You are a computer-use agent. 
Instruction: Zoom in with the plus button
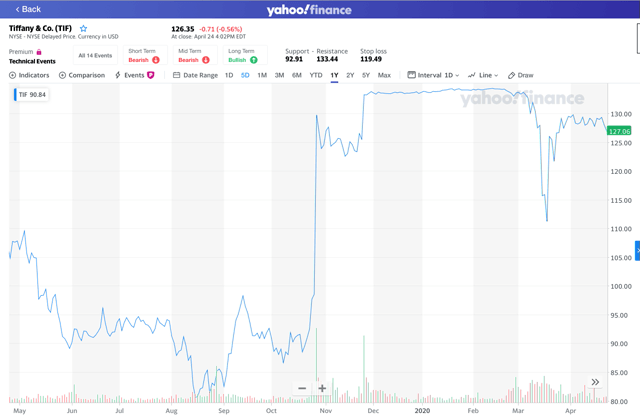(322, 388)
